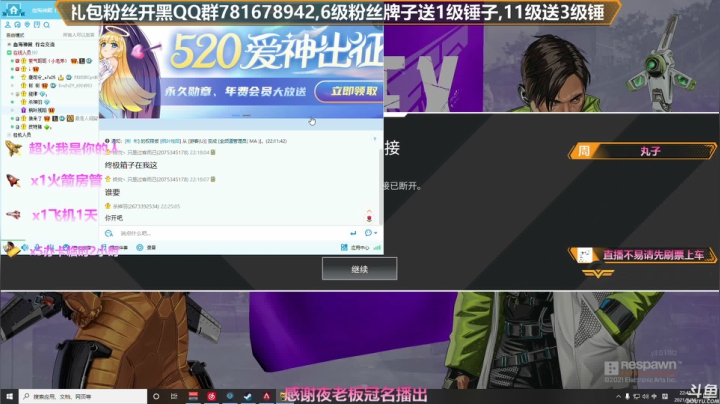Screen dimensions: 720x404
Task: Click the signal strength bars icon
Action: click(377, 247)
